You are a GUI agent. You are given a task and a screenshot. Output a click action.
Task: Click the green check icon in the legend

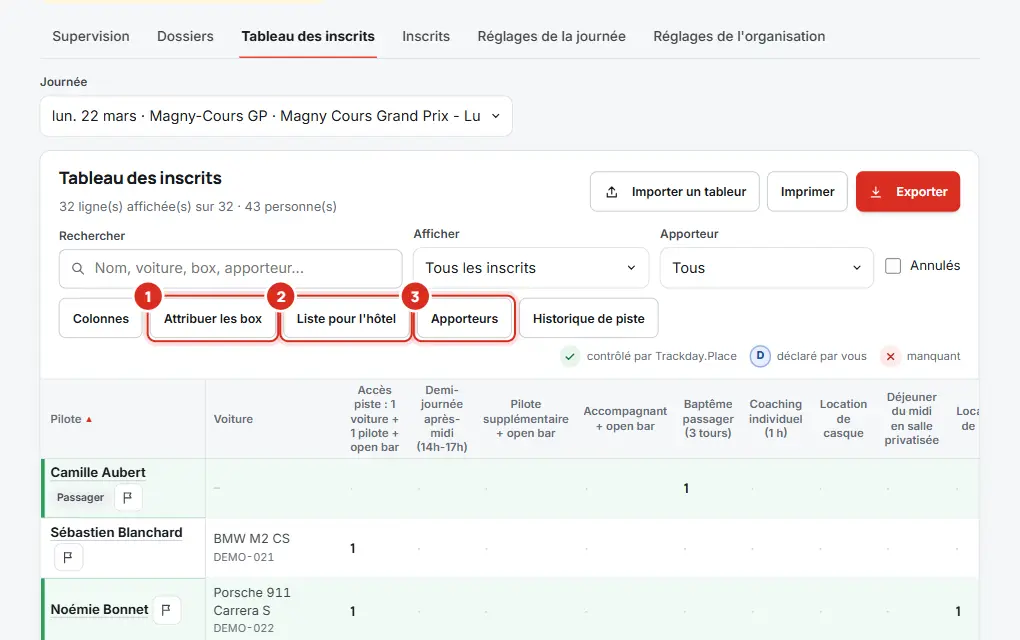(x=570, y=356)
